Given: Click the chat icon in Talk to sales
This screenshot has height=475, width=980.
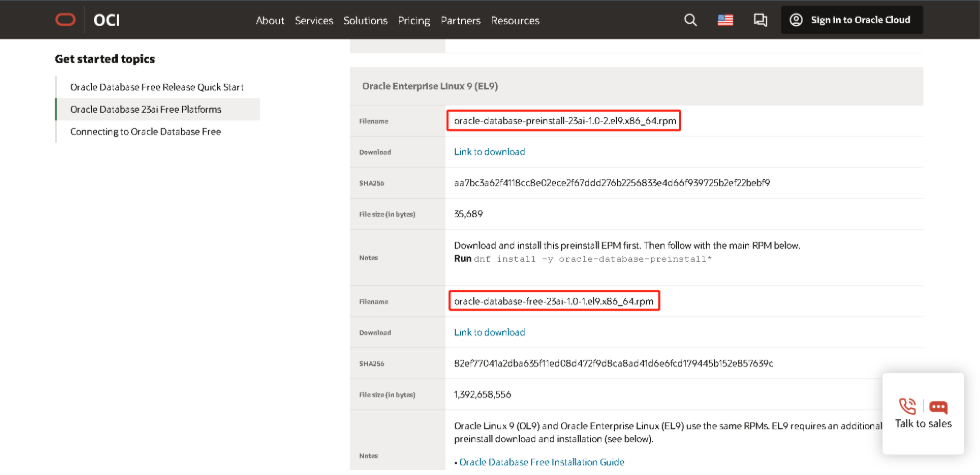Looking at the screenshot, I should (x=938, y=408).
